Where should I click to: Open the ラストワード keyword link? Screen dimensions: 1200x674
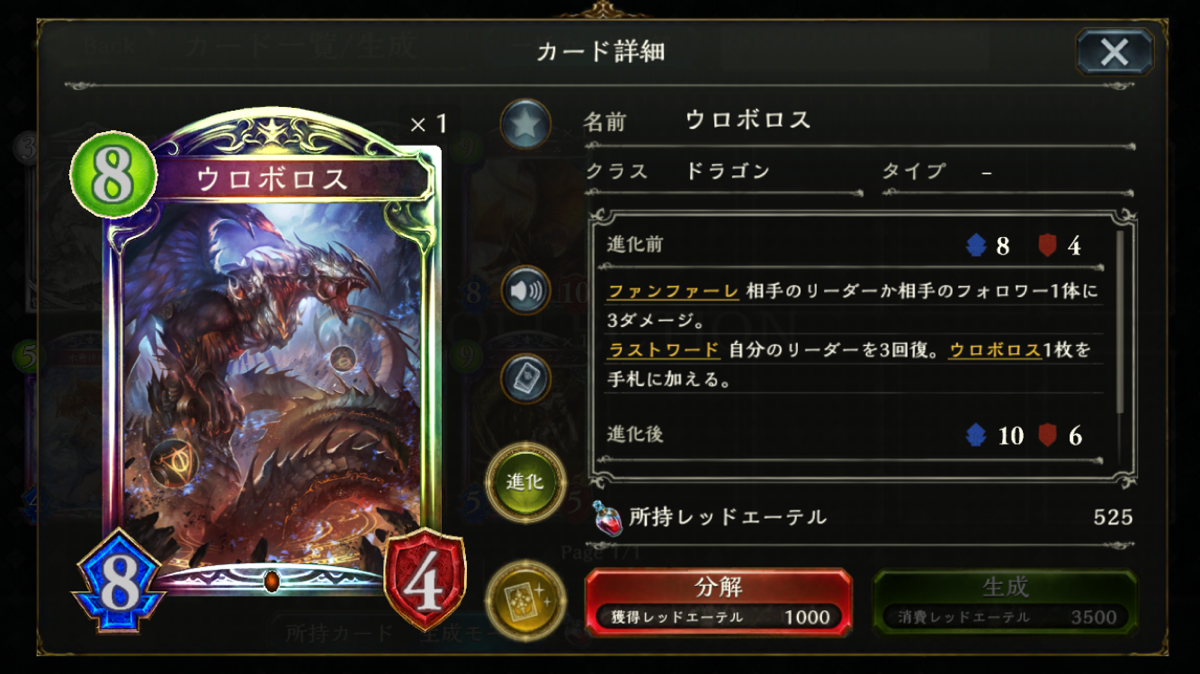pos(663,350)
